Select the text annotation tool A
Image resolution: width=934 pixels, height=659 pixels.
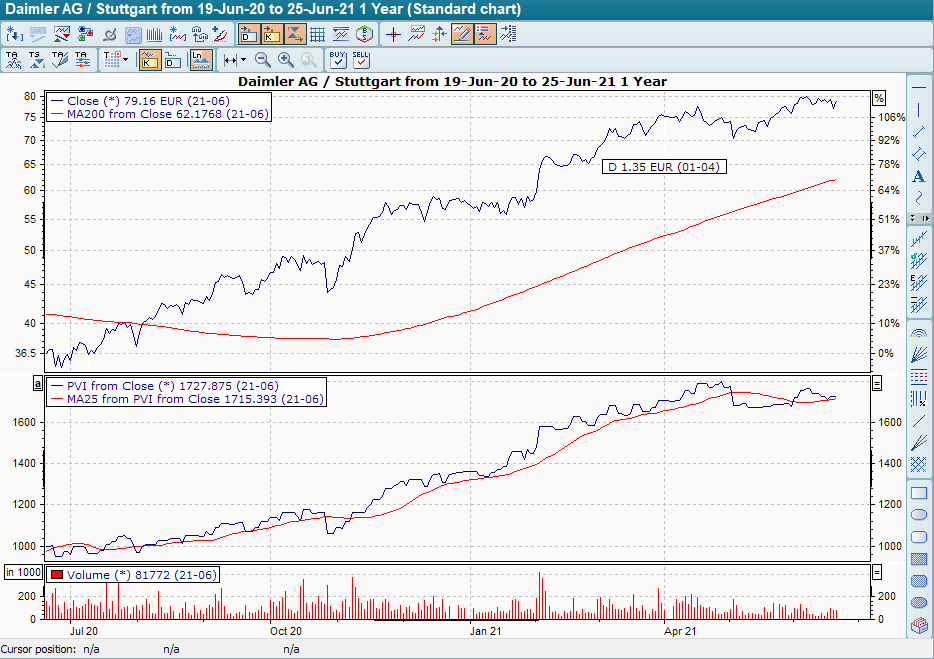coord(917,176)
